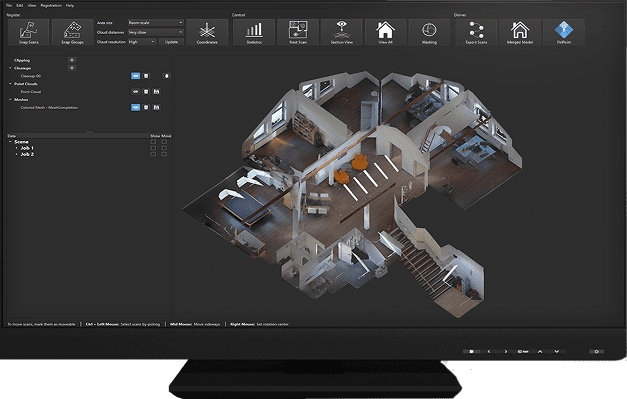Click the View All house icon
This screenshot has height=399, width=627.
[x=385, y=32]
